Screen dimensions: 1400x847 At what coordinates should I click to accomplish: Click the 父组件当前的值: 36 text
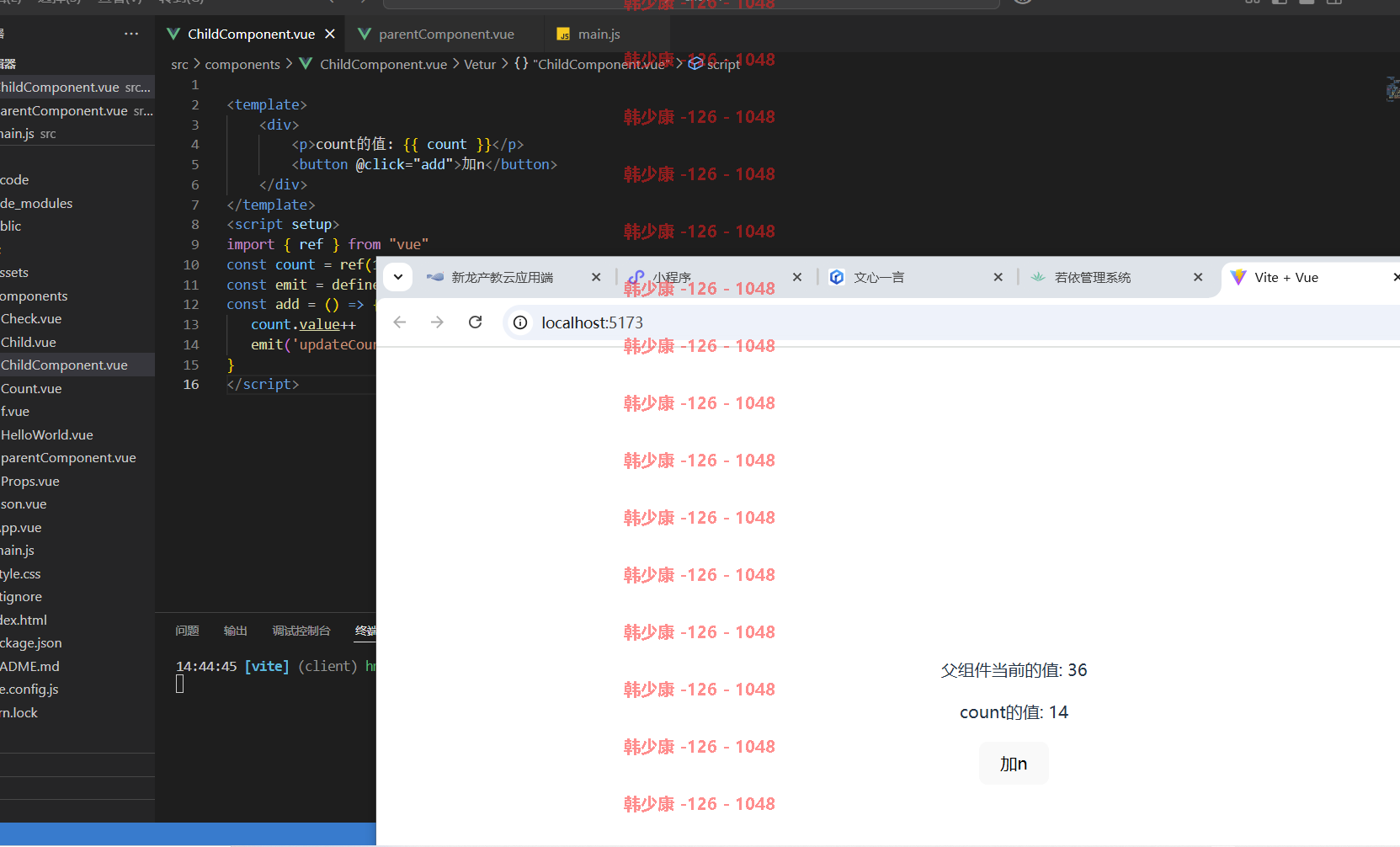tap(1014, 670)
